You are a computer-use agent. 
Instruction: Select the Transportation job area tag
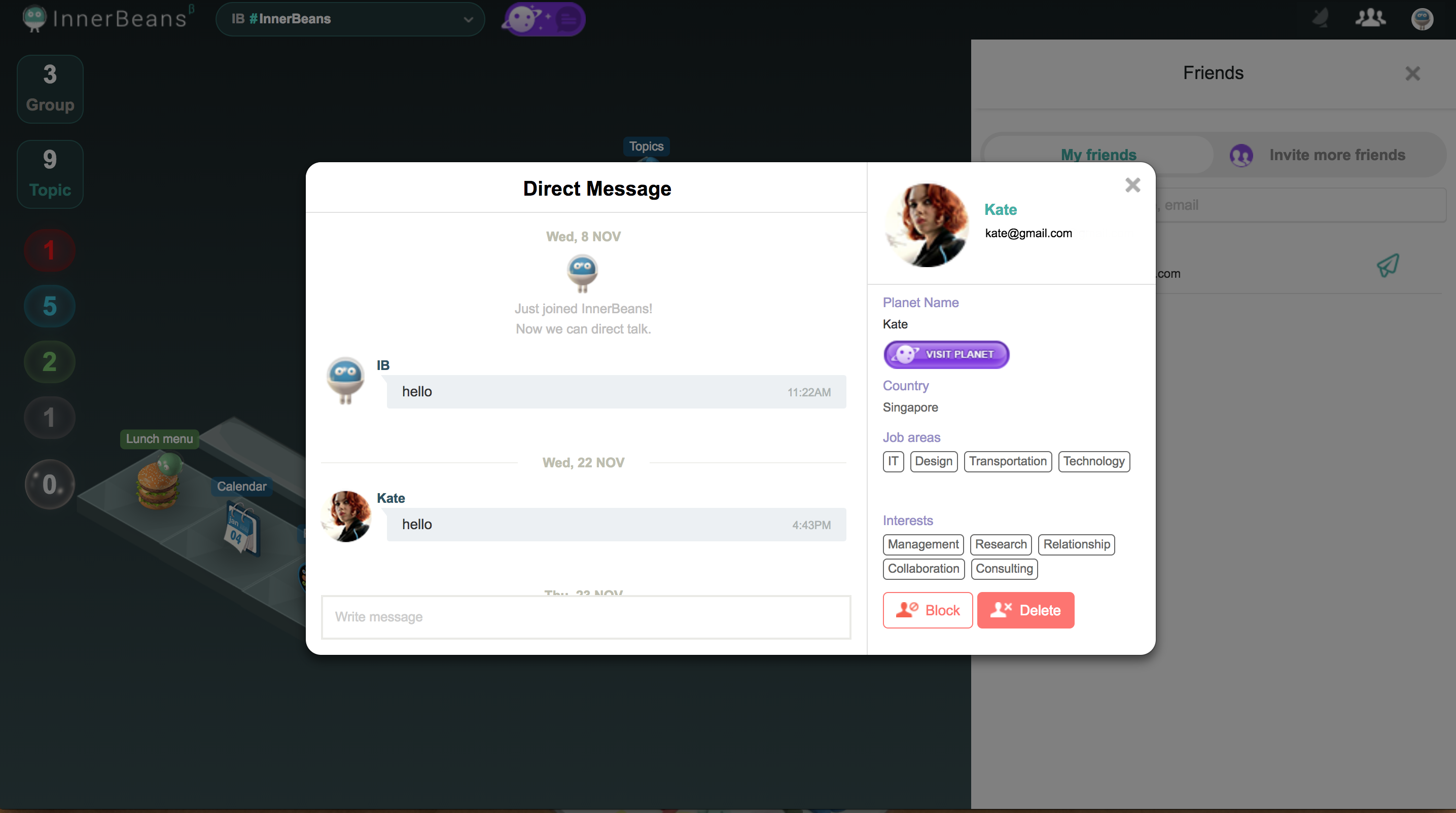(1008, 461)
